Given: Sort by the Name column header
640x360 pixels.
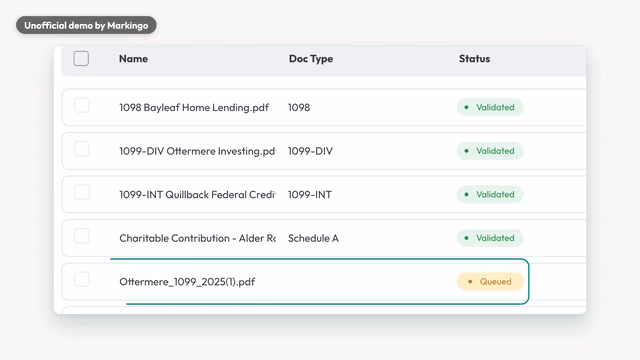Looking at the screenshot, I should 133,59.
